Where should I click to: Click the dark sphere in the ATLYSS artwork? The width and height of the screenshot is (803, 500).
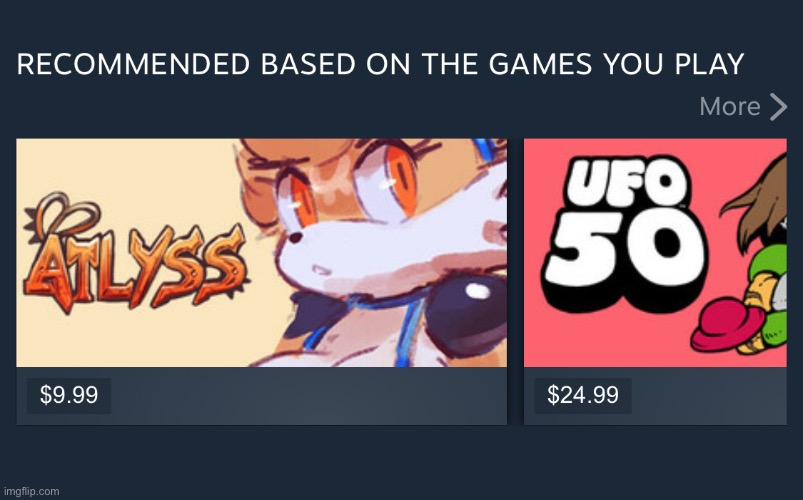(x=466, y=312)
